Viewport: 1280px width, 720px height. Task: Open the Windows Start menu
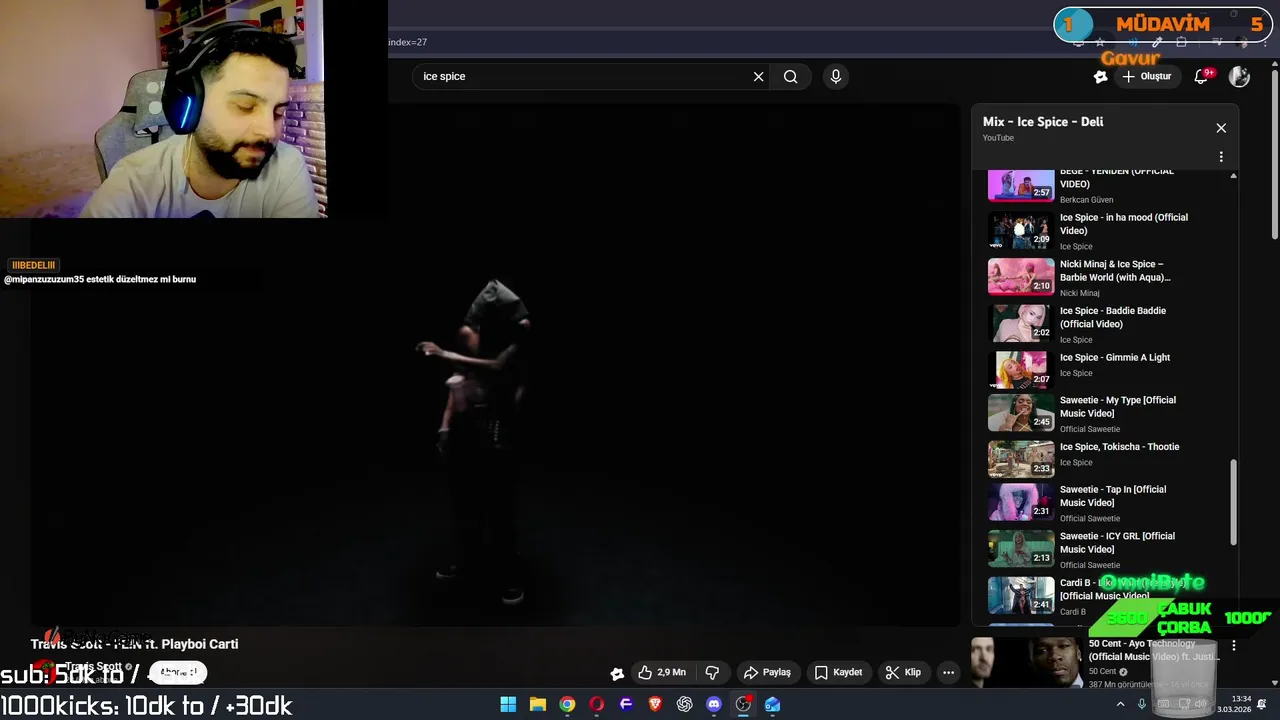[508, 704]
